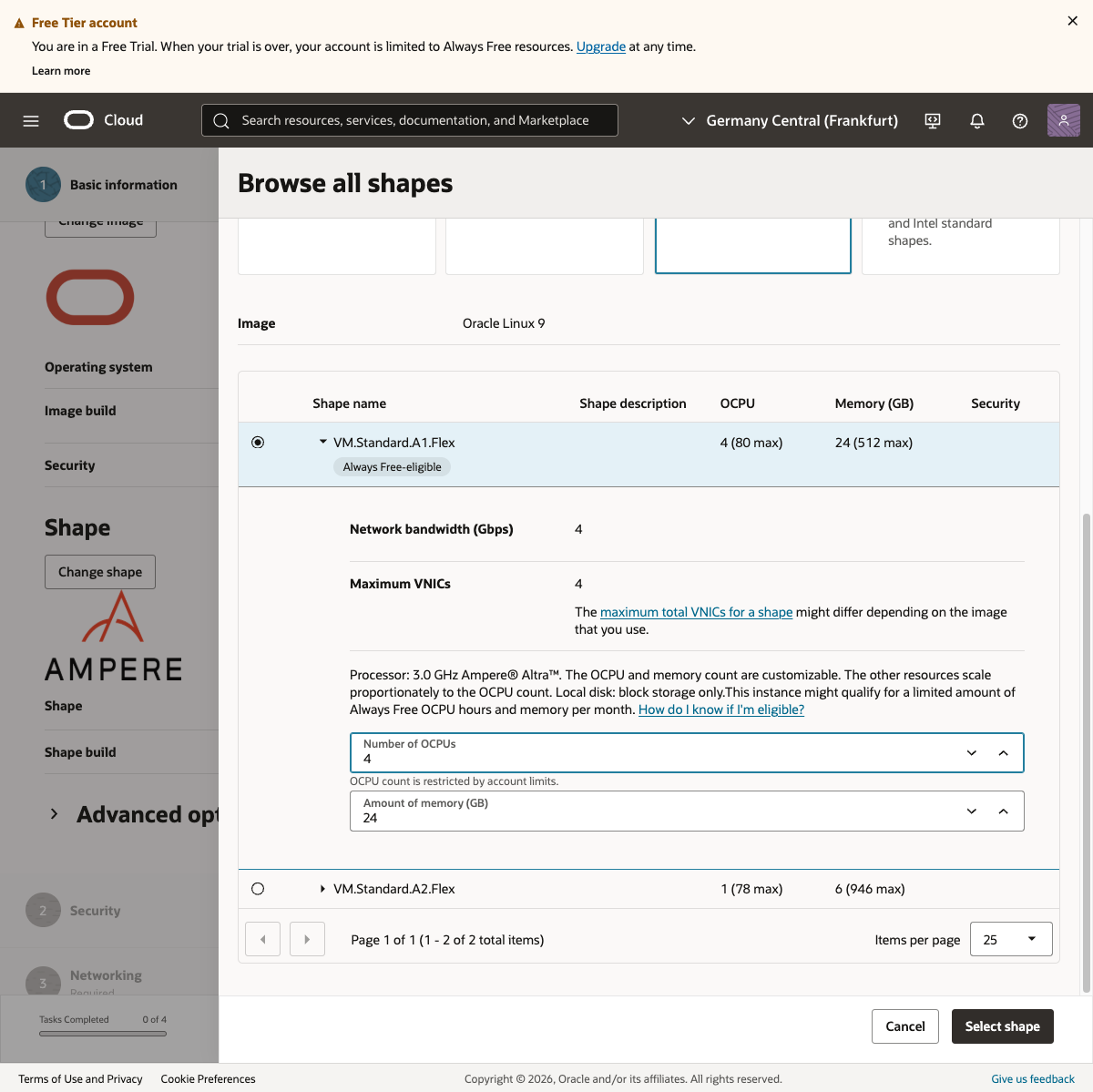The width and height of the screenshot is (1093, 1092).
Task: Click the Select shape button
Action: click(x=1002, y=1026)
